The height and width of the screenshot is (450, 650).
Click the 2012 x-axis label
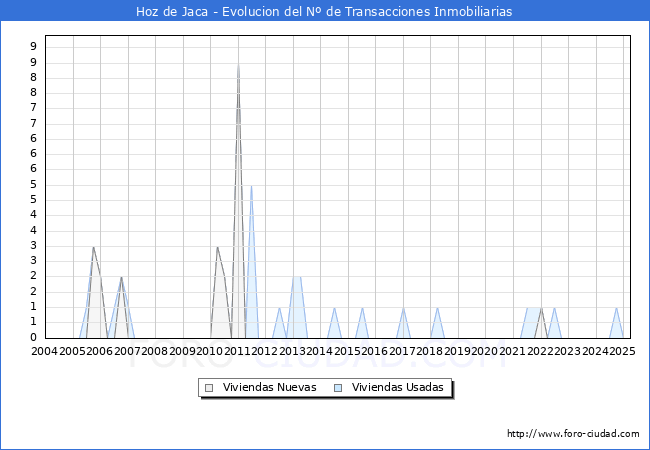pyautogui.click(x=264, y=351)
